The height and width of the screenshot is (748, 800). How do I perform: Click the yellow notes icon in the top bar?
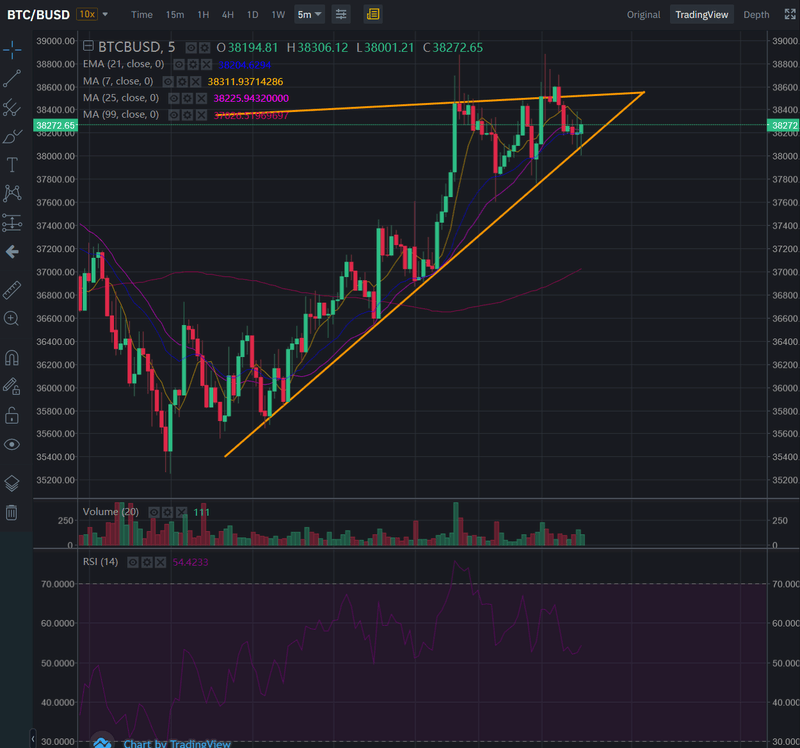373,14
